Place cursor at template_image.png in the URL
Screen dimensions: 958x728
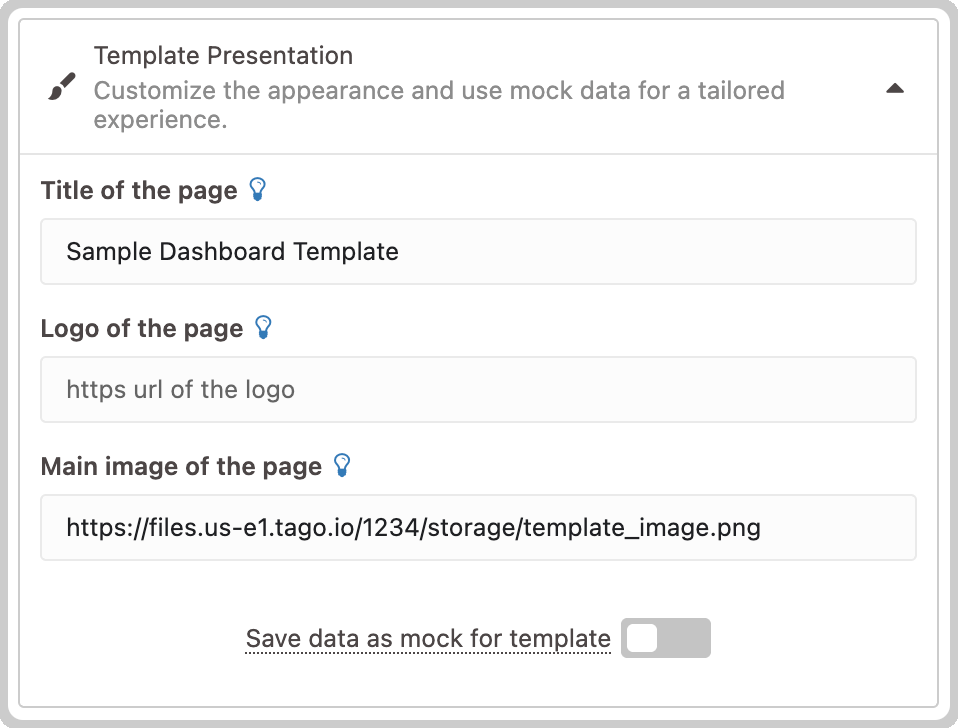tap(642, 528)
